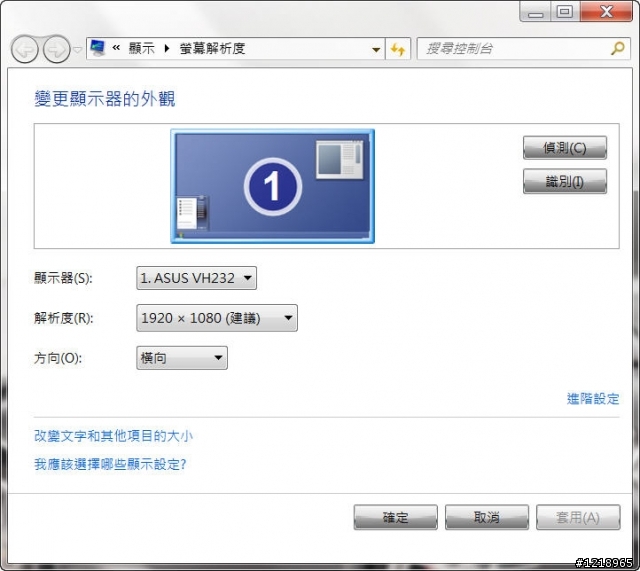Open 我應該選擇哪些顯示設定? help link
The image size is (640, 571).
coord(110,464)
